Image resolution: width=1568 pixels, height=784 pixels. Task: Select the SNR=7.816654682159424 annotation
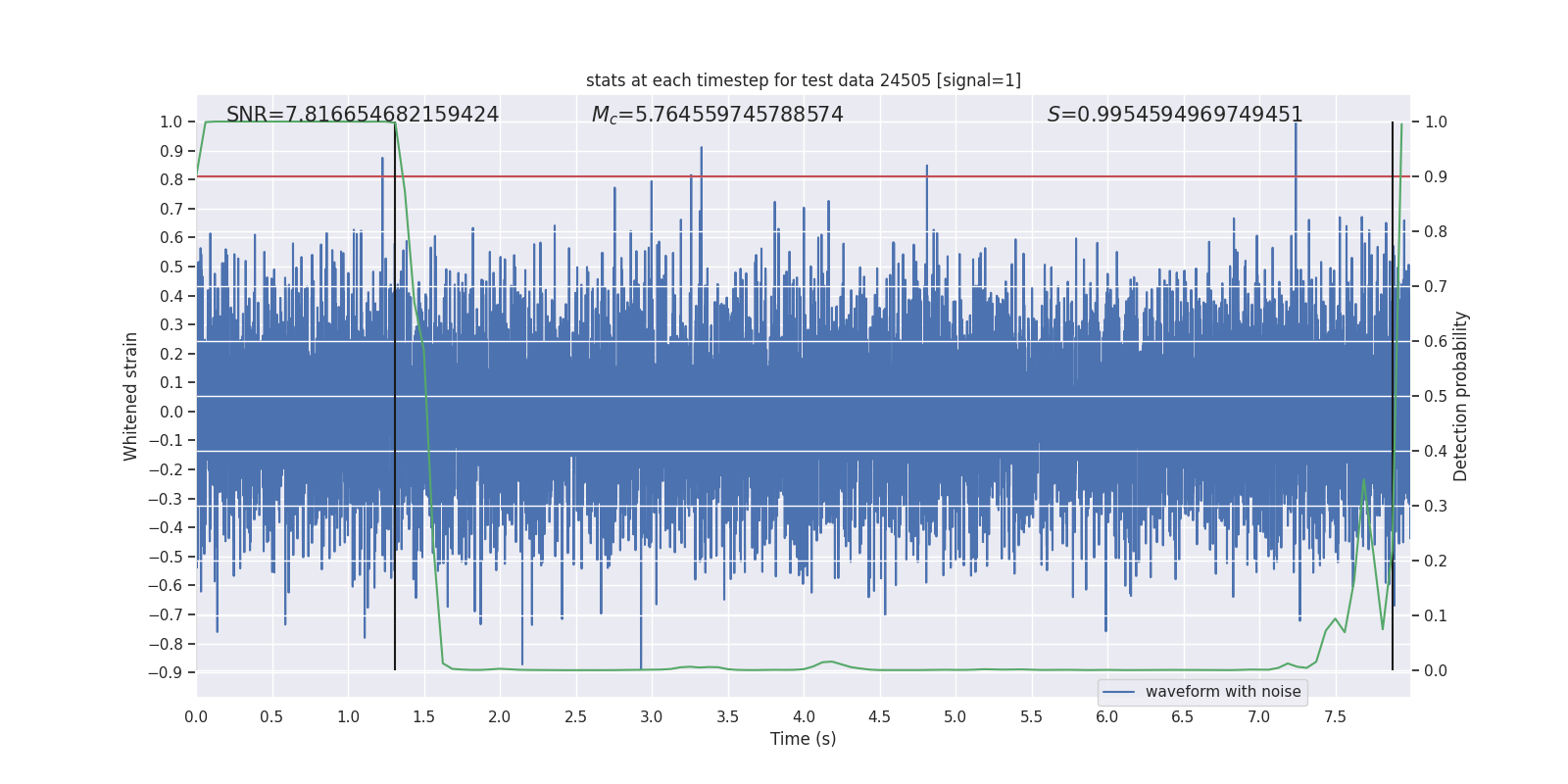click(x=363, y=115)
